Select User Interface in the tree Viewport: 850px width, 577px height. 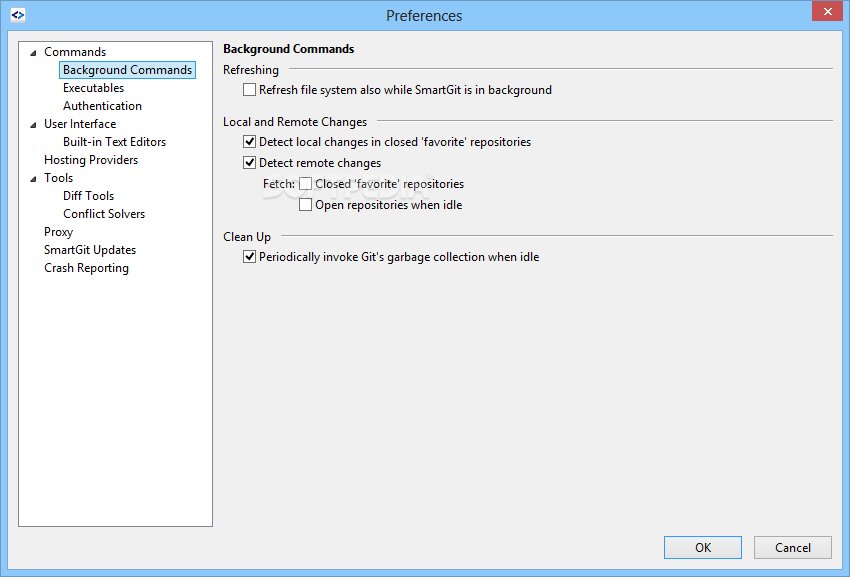[x=80, y=124]
